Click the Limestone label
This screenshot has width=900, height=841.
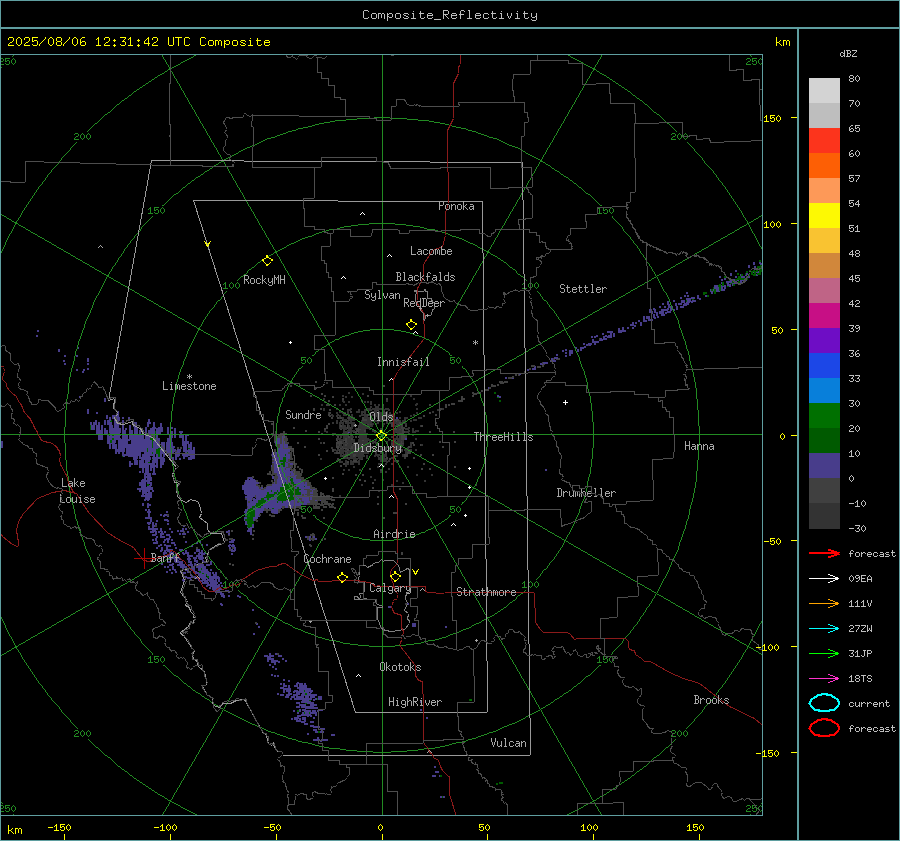point(189,386)
